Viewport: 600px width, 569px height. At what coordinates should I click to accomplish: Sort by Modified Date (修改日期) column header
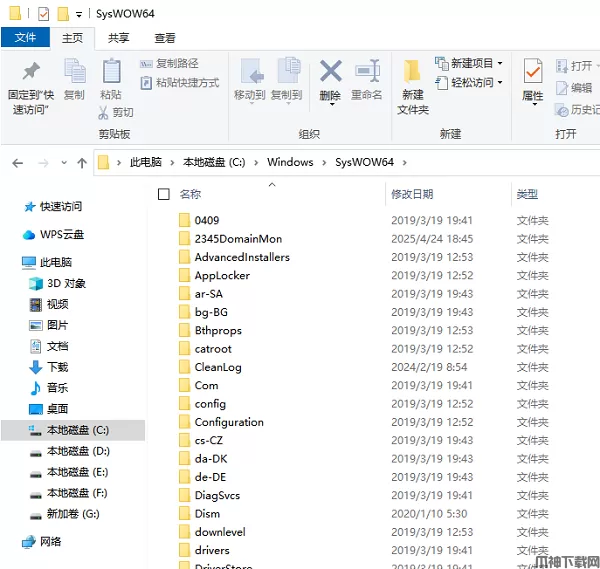412,194
